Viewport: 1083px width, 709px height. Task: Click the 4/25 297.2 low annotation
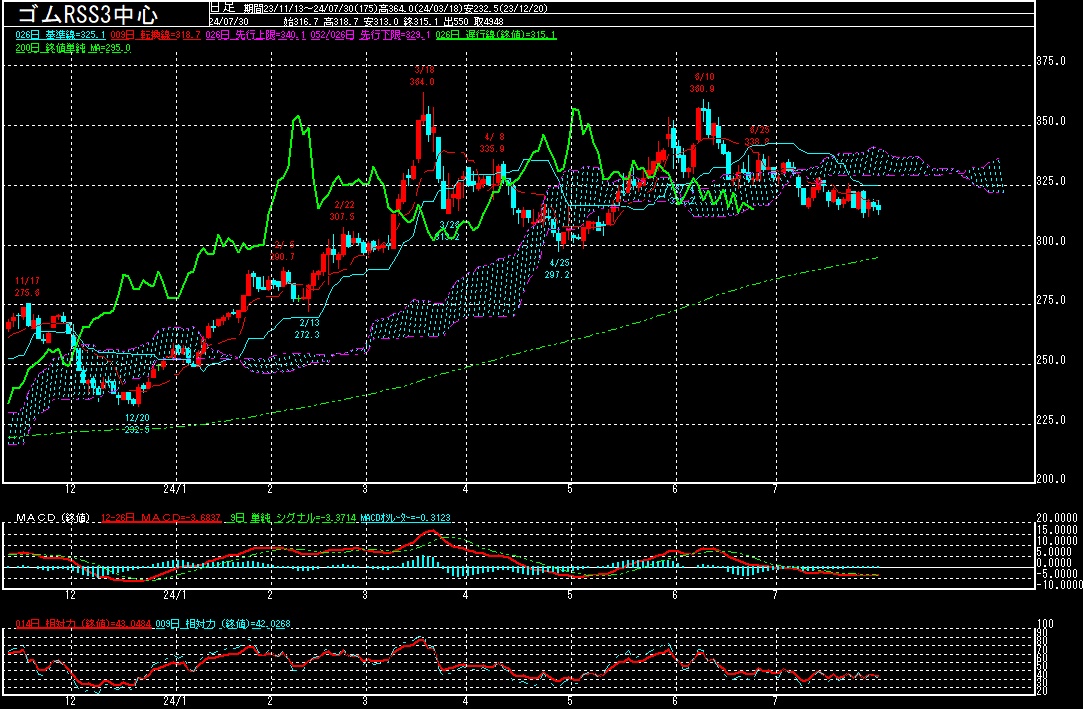pyautogui.click(x=558, y=269)
